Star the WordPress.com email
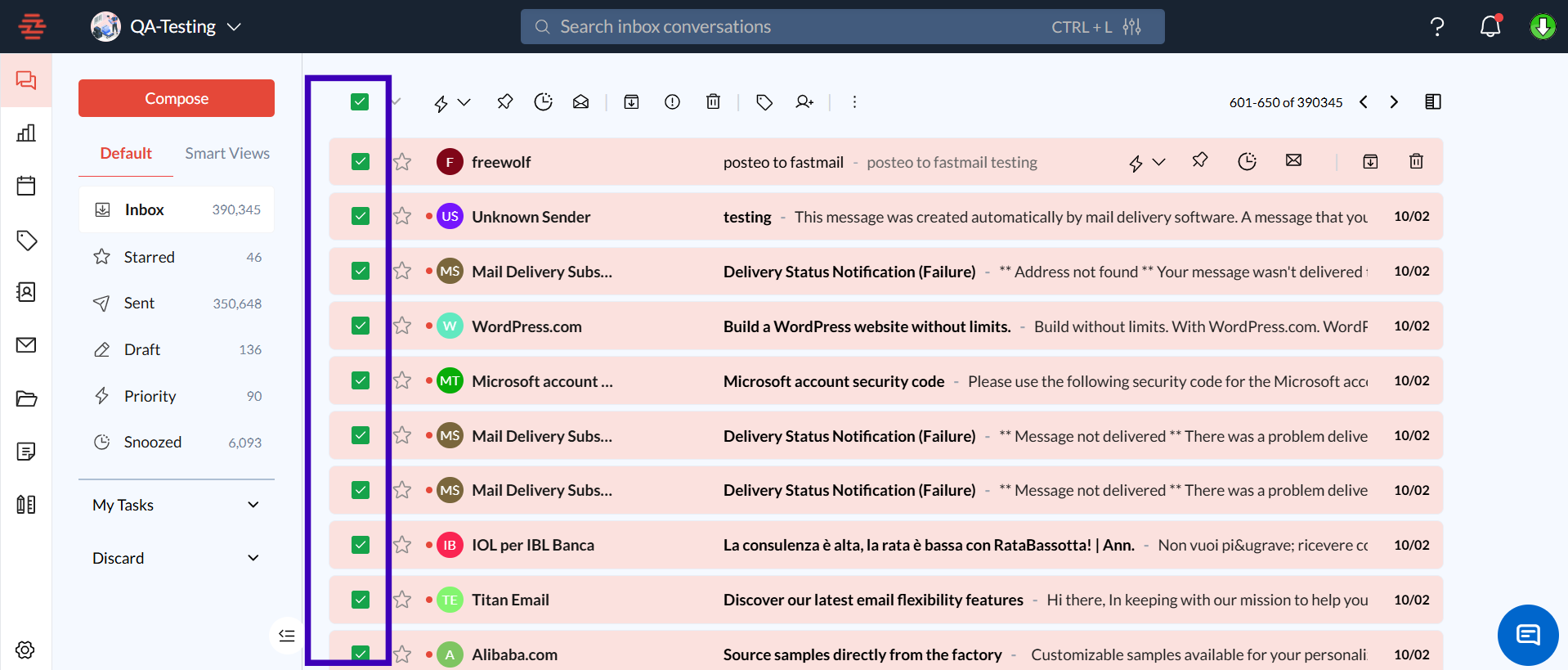Viewport: 1568px width, 670px height. (402, 326)
